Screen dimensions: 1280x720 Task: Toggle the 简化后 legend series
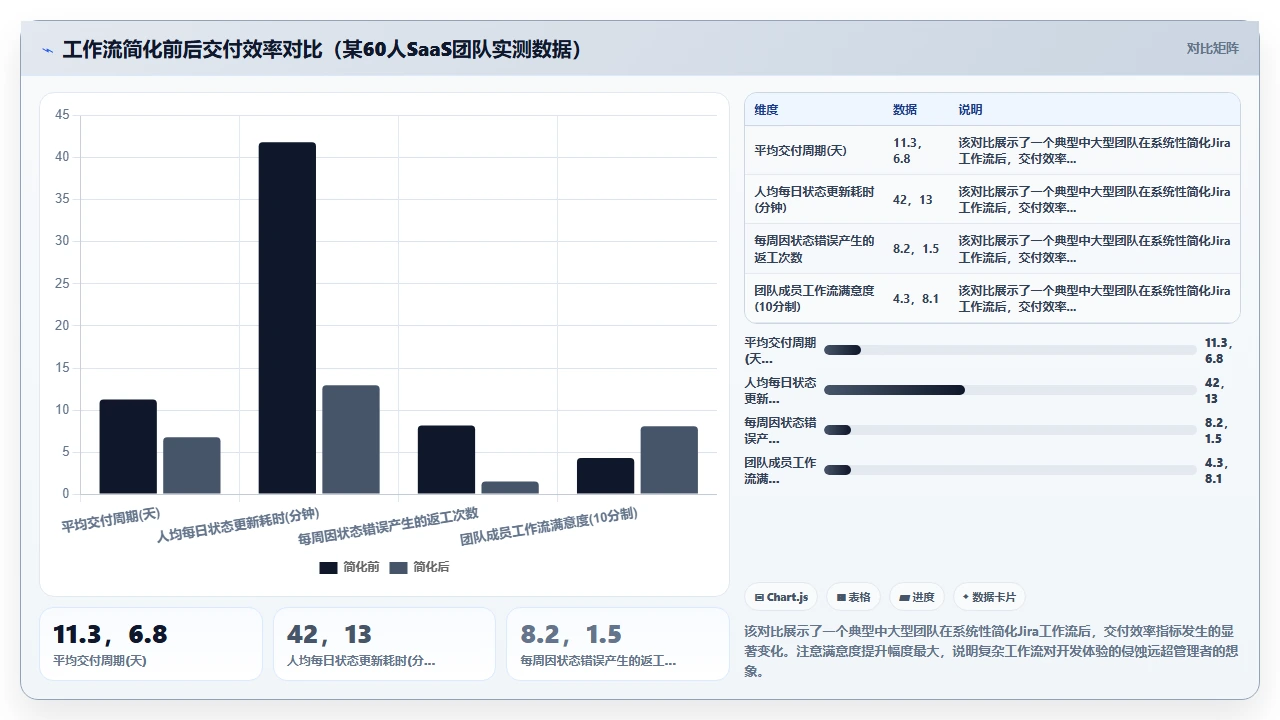pos(419,567)
